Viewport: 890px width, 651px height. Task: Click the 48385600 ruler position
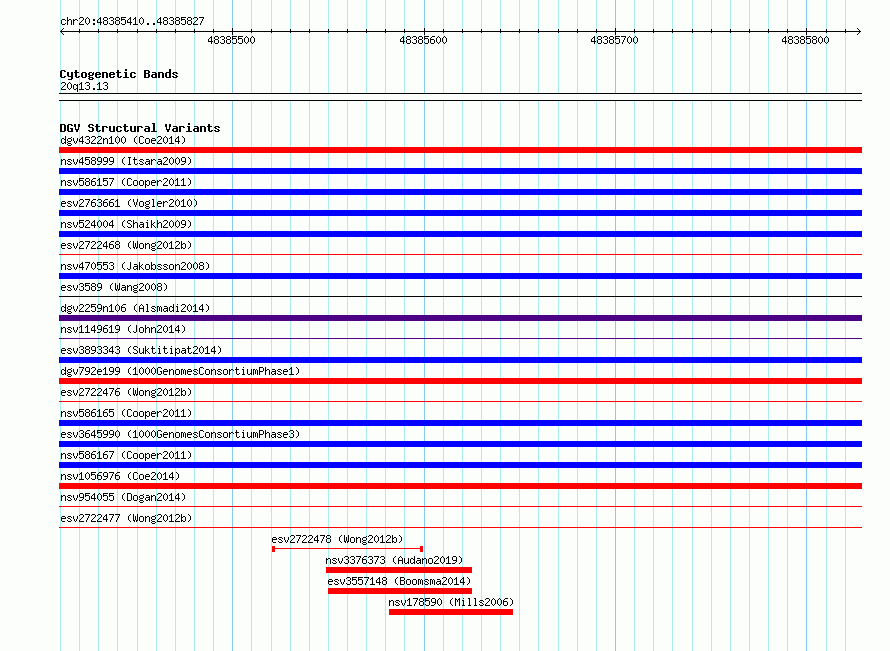click(x=423, y=40)
